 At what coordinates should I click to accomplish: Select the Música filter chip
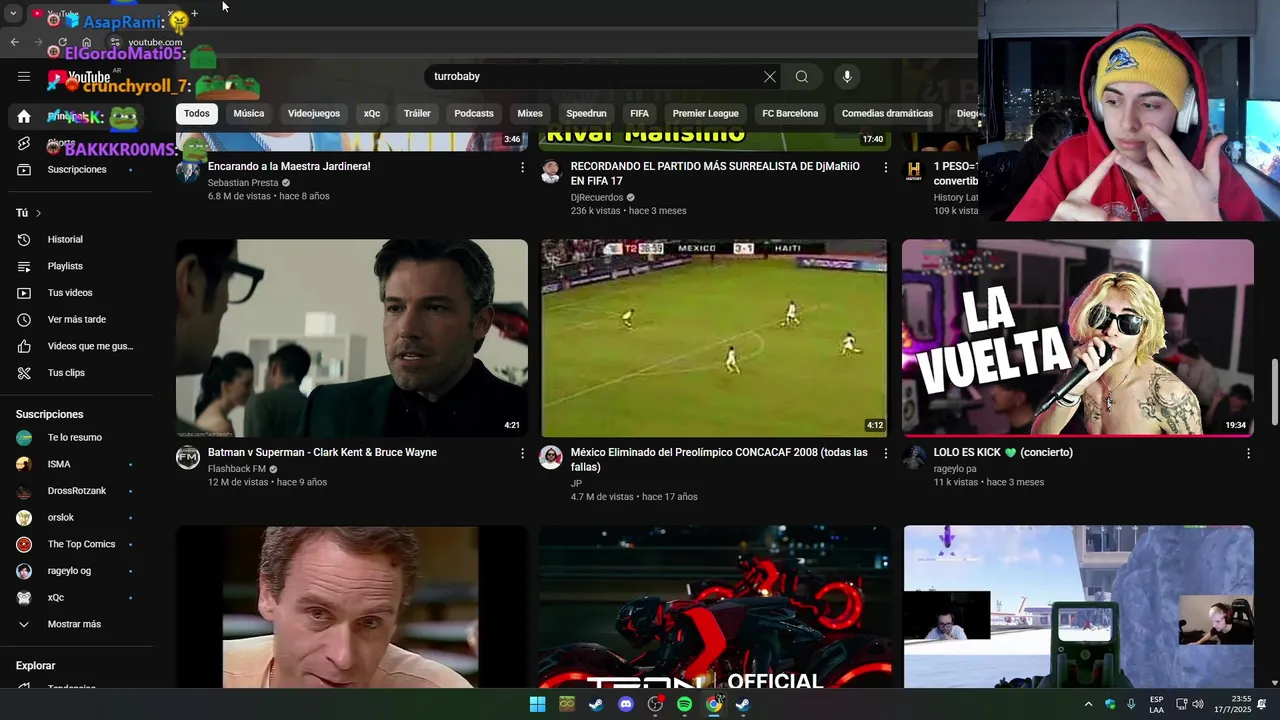(249, 113)
